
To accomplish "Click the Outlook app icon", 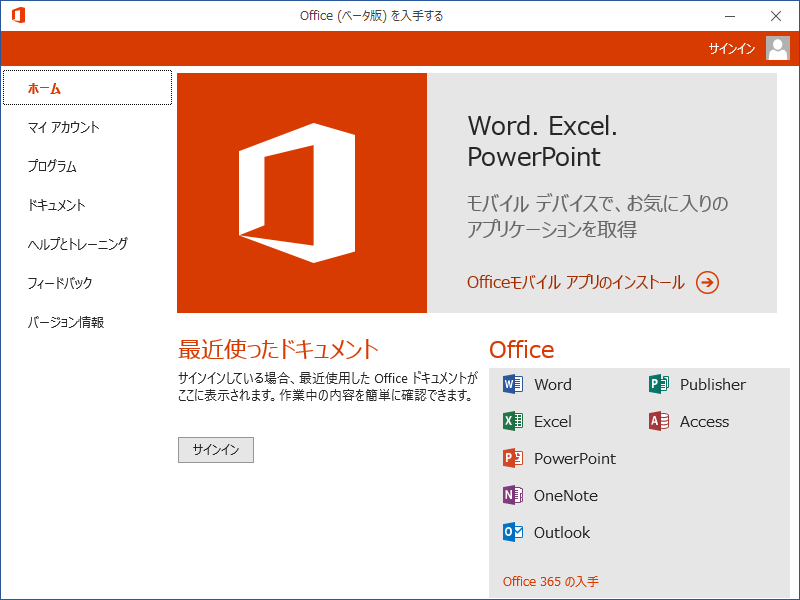I will coord(513,532).
